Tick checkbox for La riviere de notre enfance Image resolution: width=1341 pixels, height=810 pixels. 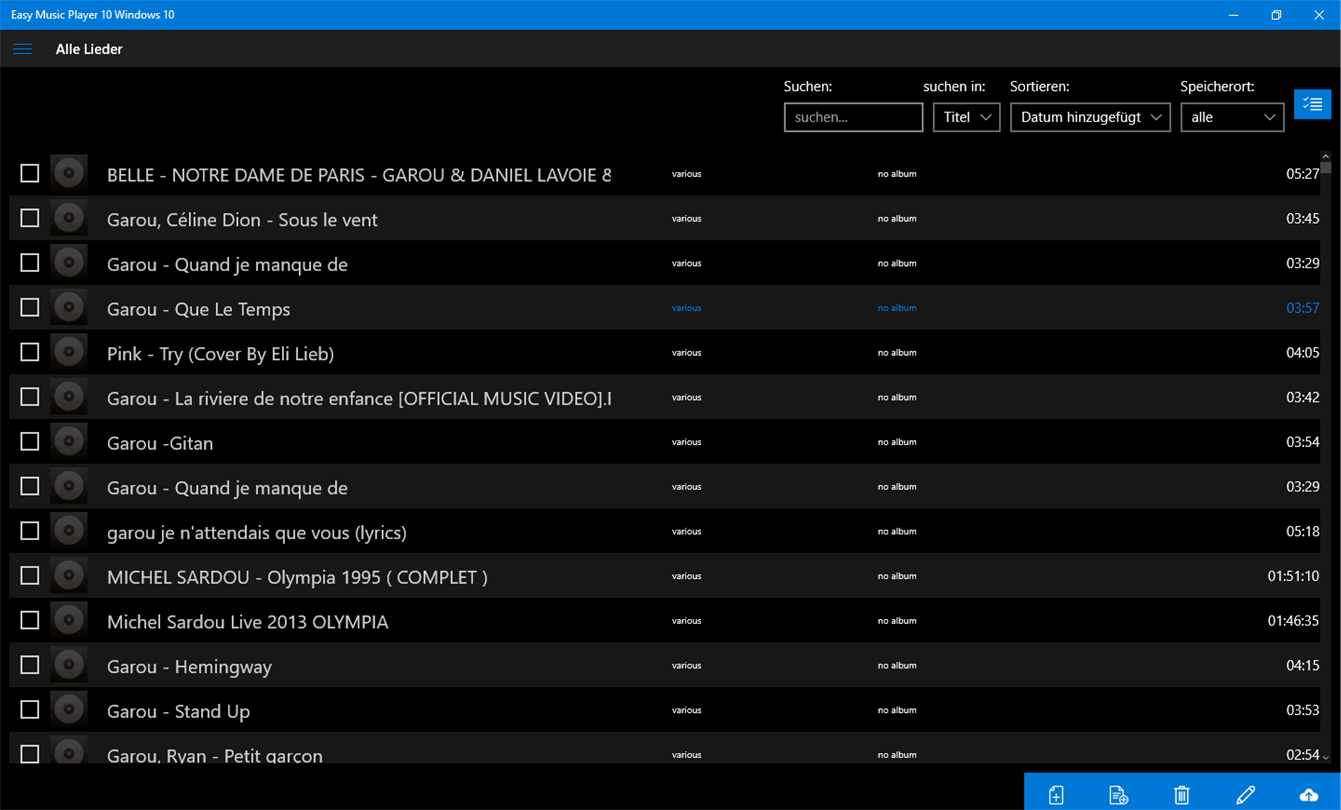pos(30,397)
